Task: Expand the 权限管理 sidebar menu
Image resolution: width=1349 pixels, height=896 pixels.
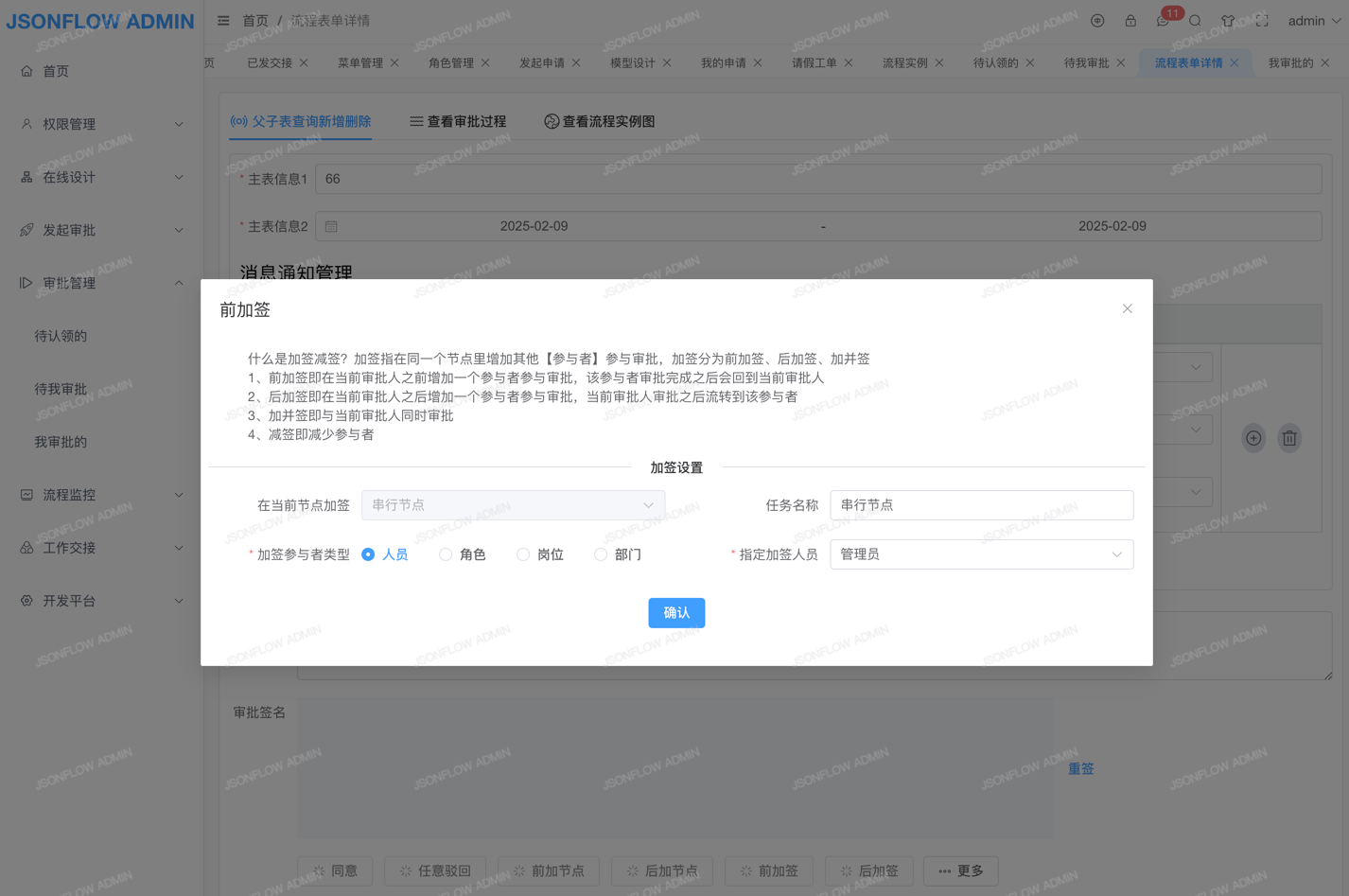Action: (x=101, y=124)
